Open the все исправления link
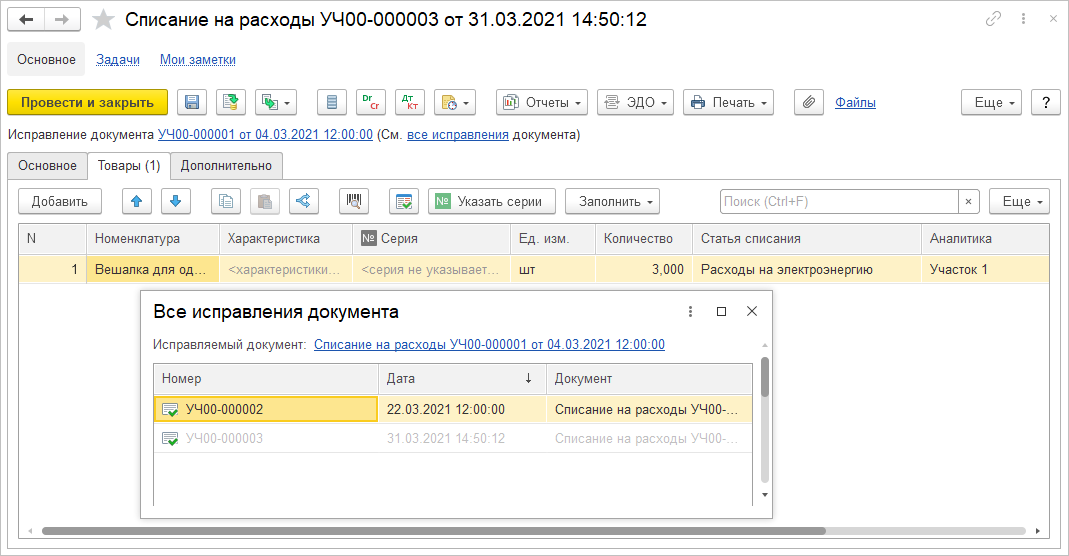1069x556 pixels. 457,135
